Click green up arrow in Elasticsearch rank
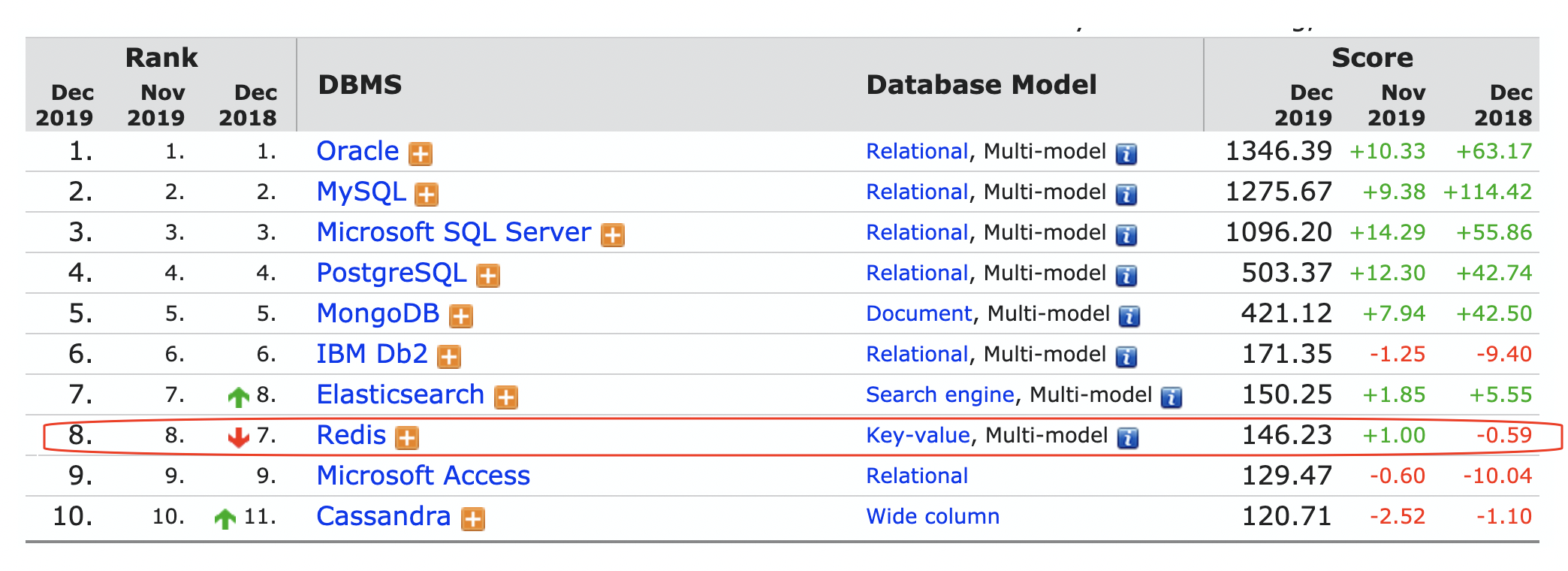Viewport: 1568px width, 571px height. pyautogui.click(x=238, y=397)
